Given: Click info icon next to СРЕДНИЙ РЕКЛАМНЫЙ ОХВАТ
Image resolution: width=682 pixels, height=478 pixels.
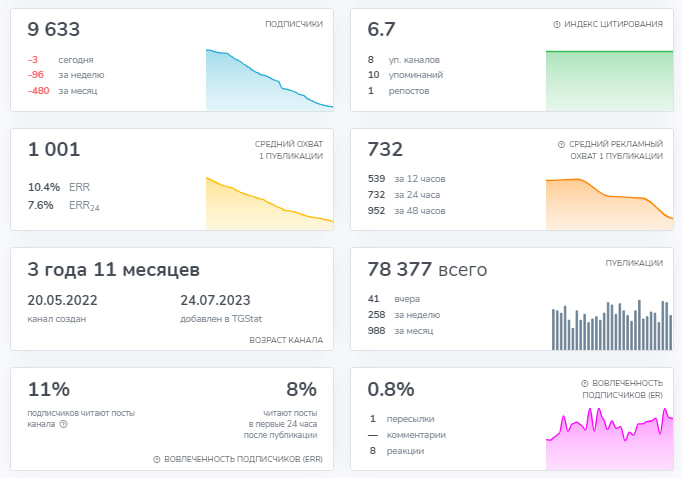Looking at the screenshot, I should (561, 144).
